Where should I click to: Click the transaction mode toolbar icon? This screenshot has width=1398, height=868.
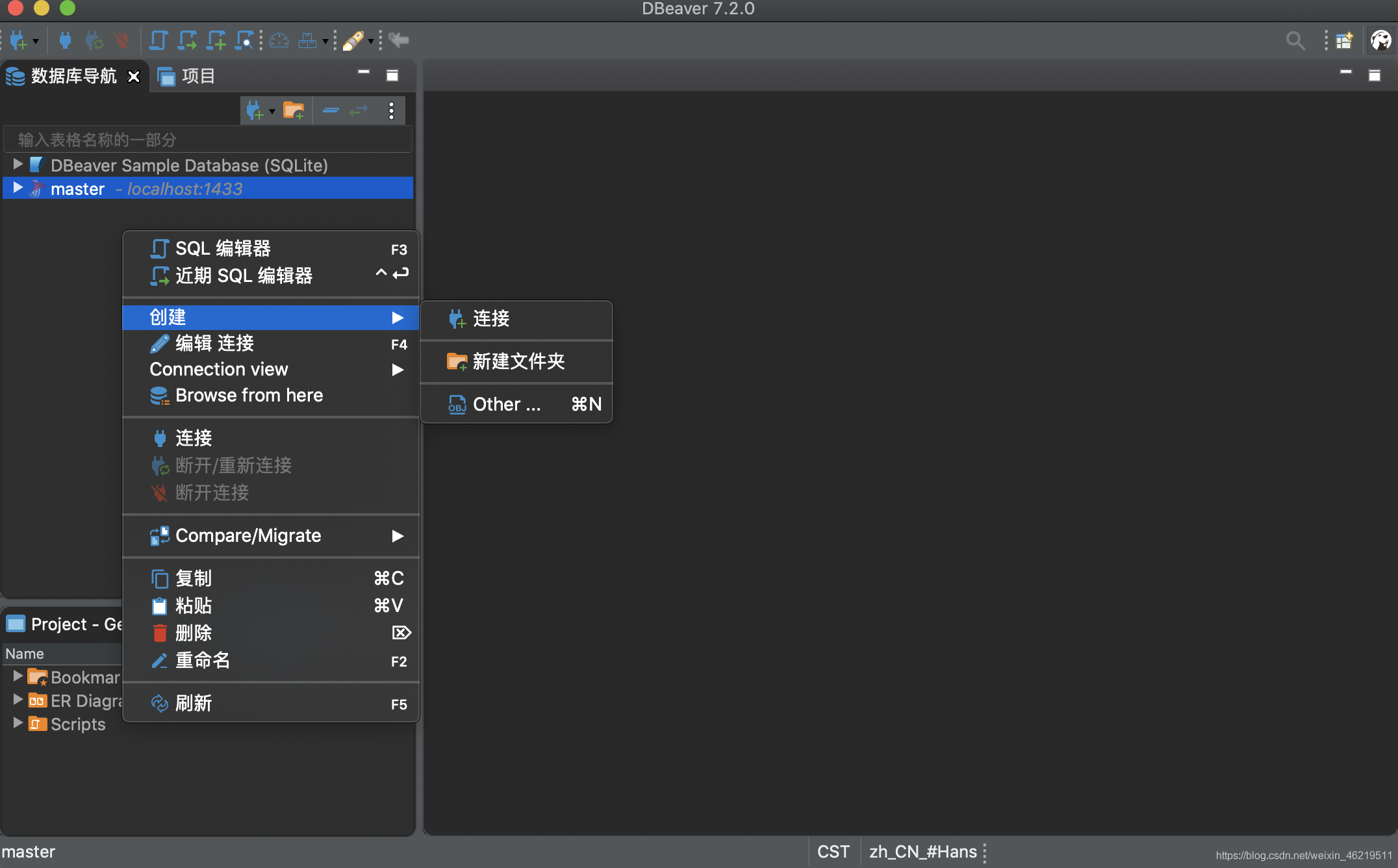(308, 40)
